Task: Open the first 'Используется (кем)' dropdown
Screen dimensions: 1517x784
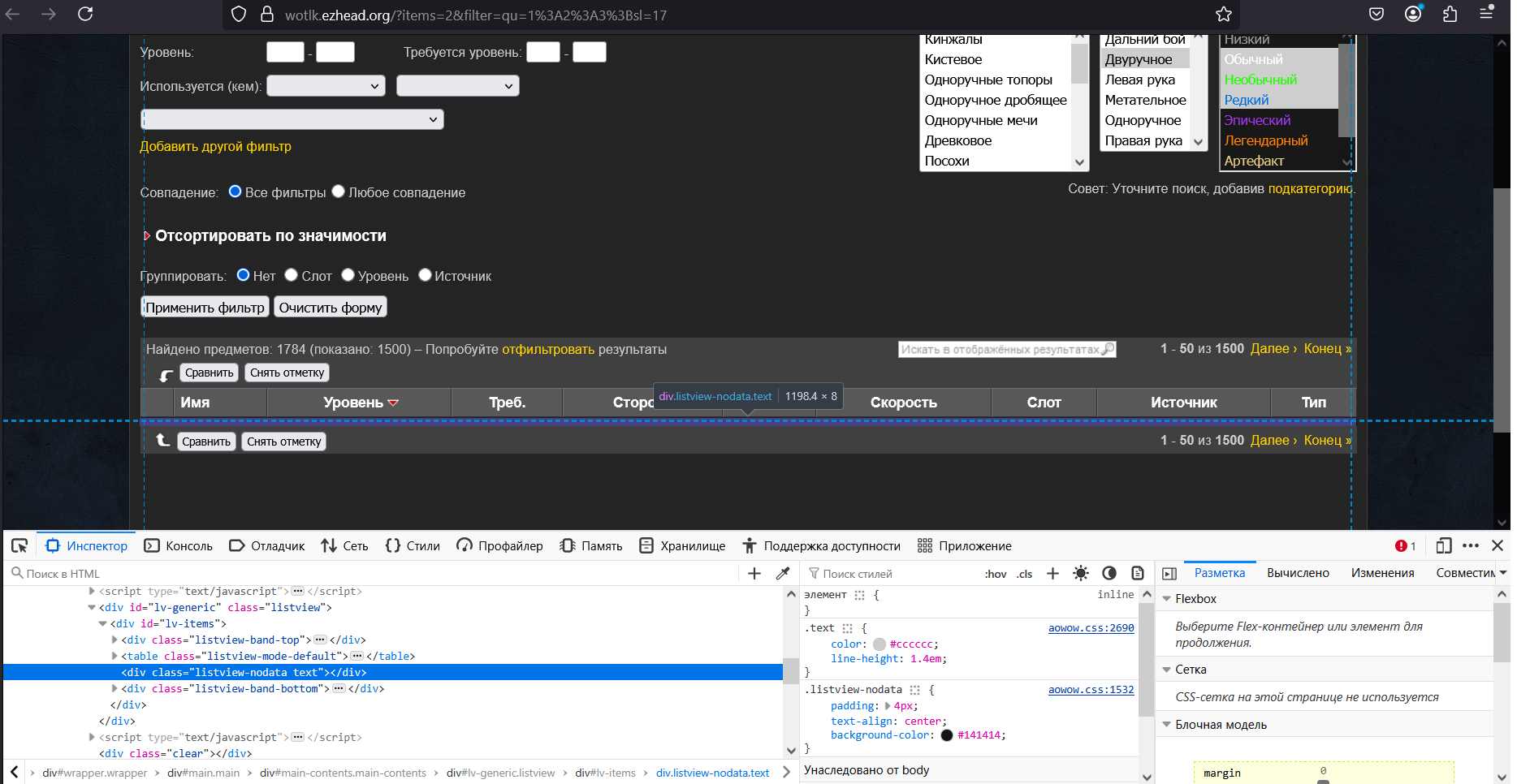Action: 325,86
